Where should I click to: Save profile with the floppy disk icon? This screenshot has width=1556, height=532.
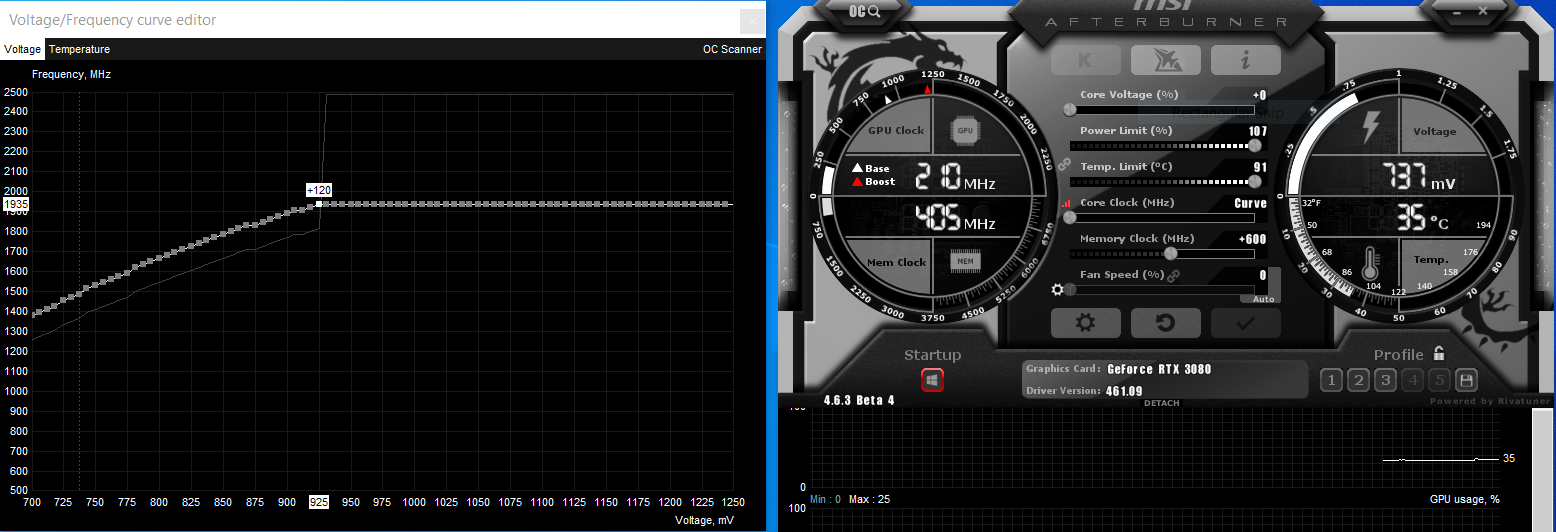[1467, 380]
